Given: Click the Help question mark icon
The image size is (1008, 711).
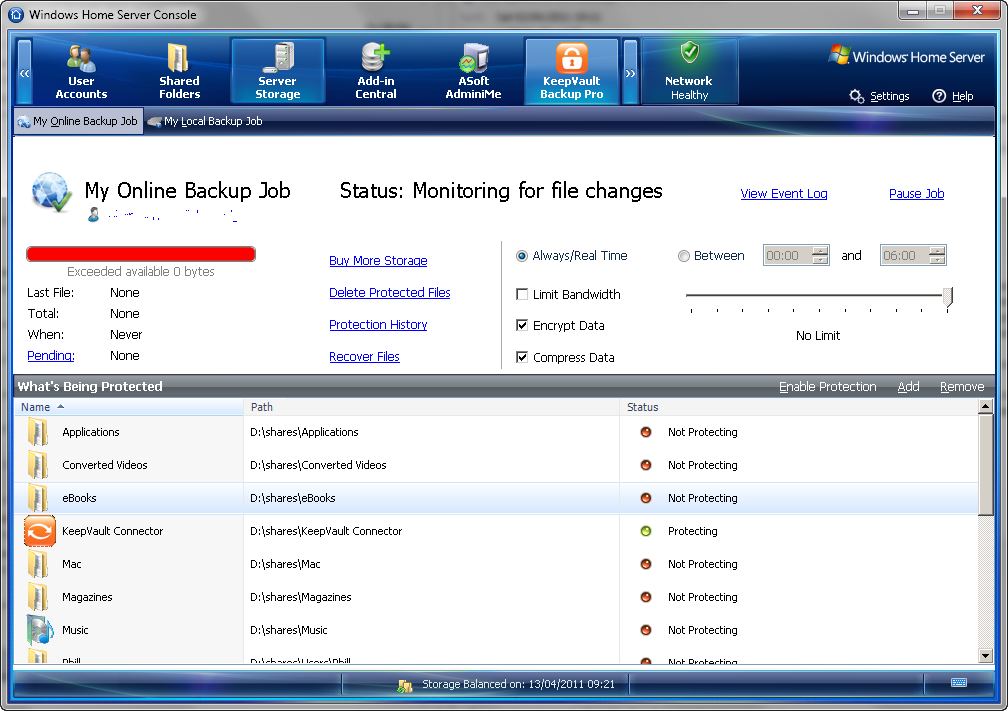Looking at the screenshot, I should 939,96.
